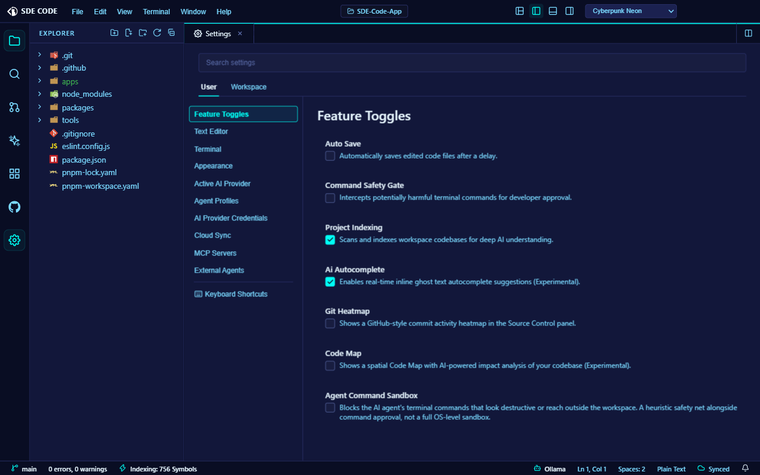Click the main git branch indicator

coord(24,469)
